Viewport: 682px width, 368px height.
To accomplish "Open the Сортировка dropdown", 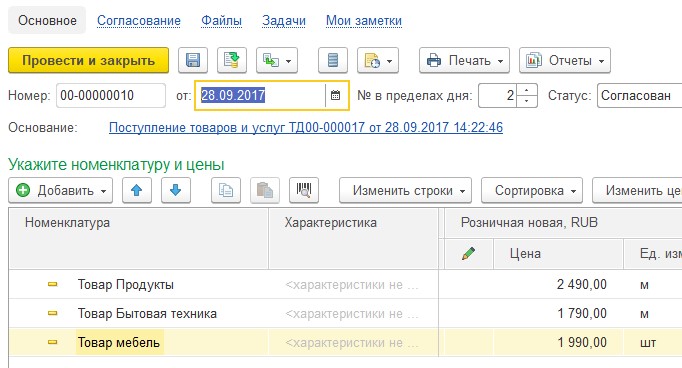I will pos(532,190).
